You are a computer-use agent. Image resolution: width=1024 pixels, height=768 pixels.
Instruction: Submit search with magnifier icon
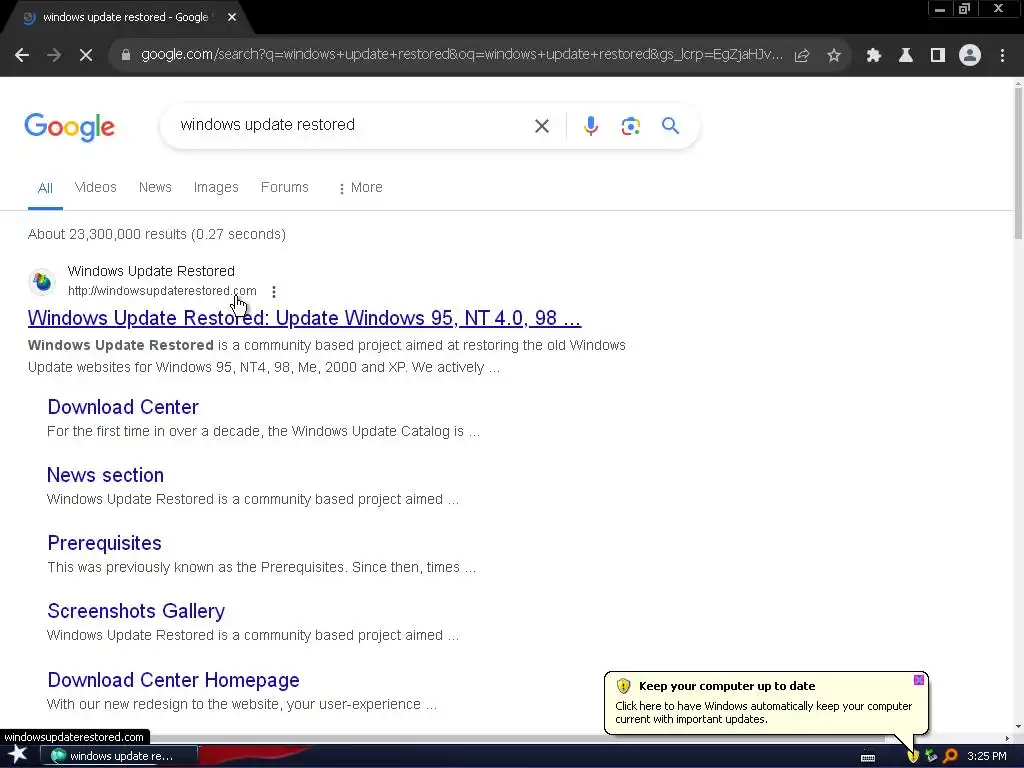671,125
